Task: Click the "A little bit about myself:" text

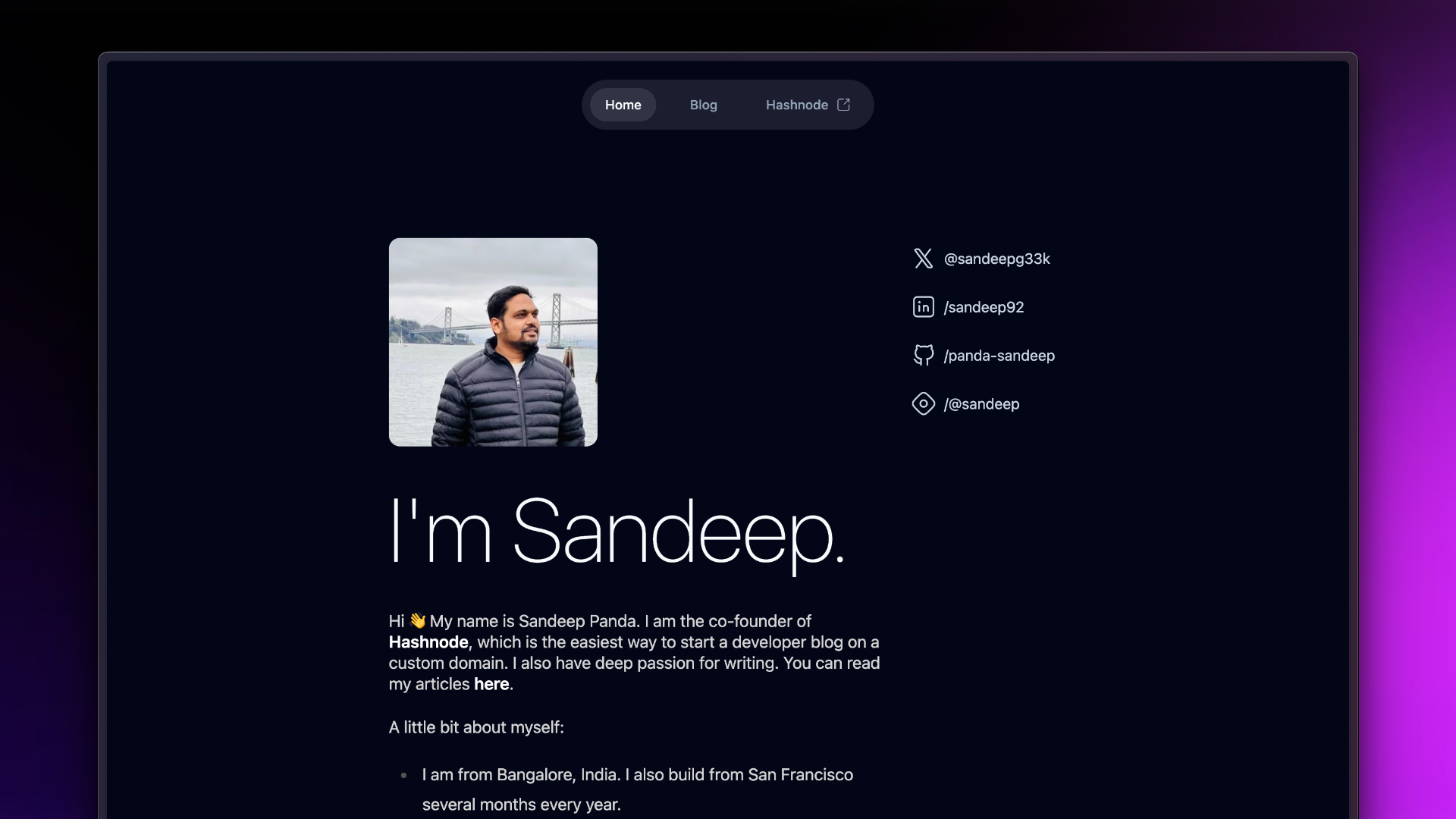Action: [476, 727]
